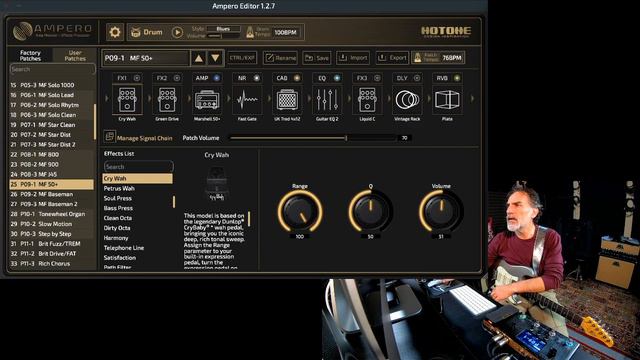Screen dimensions: 640x360
Task: Select patch P06-1 MF Solo Lead
Action: click(x=51, y=95)
